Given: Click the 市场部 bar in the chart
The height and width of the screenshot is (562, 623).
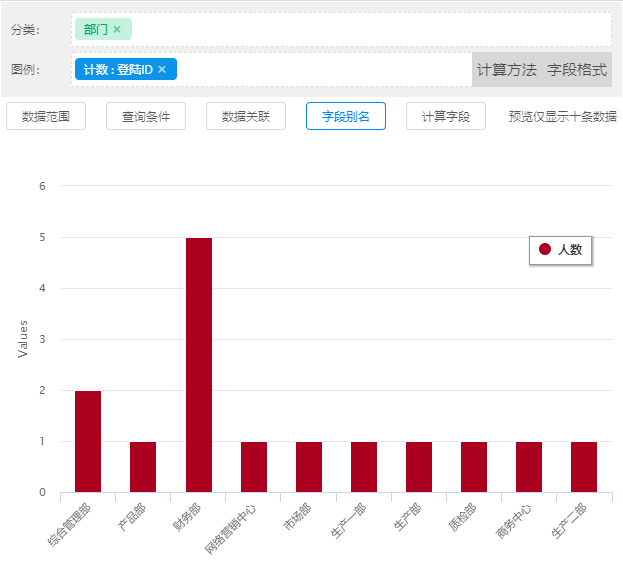Looking at the screenshot, I should 309,467.
